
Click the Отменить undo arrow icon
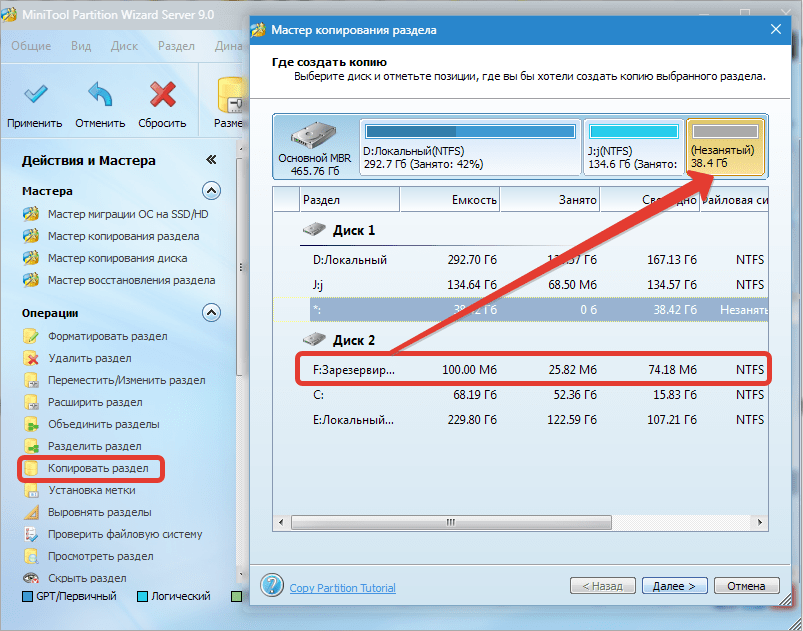pyautogui.click(x=100, y=94)
